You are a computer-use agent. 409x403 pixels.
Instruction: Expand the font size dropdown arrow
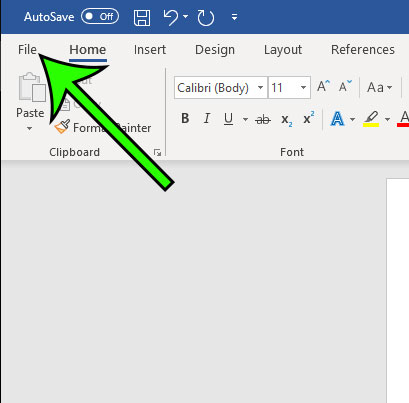coord(303,88)
